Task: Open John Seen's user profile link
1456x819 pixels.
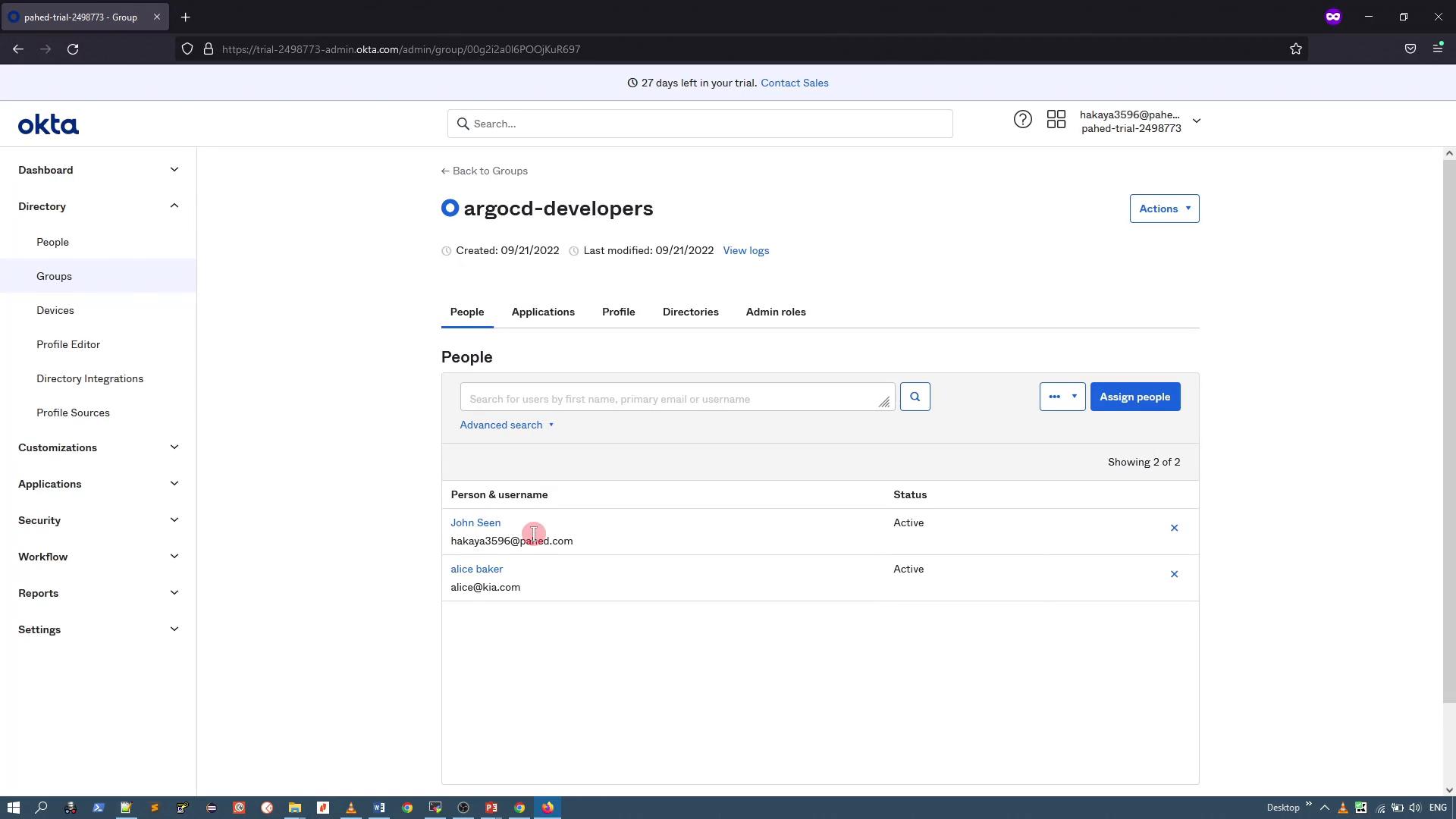Action: [x=475, y=522]
